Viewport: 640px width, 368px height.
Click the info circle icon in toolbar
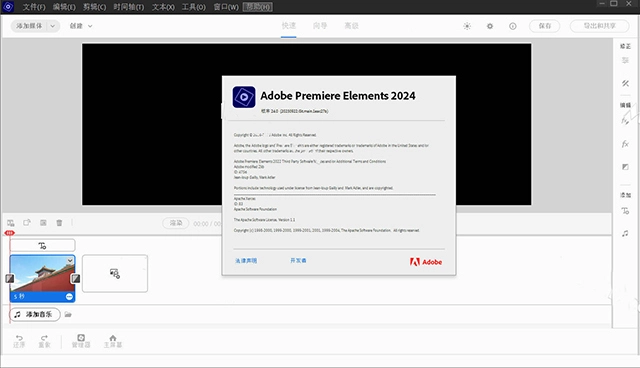[513, 26]
